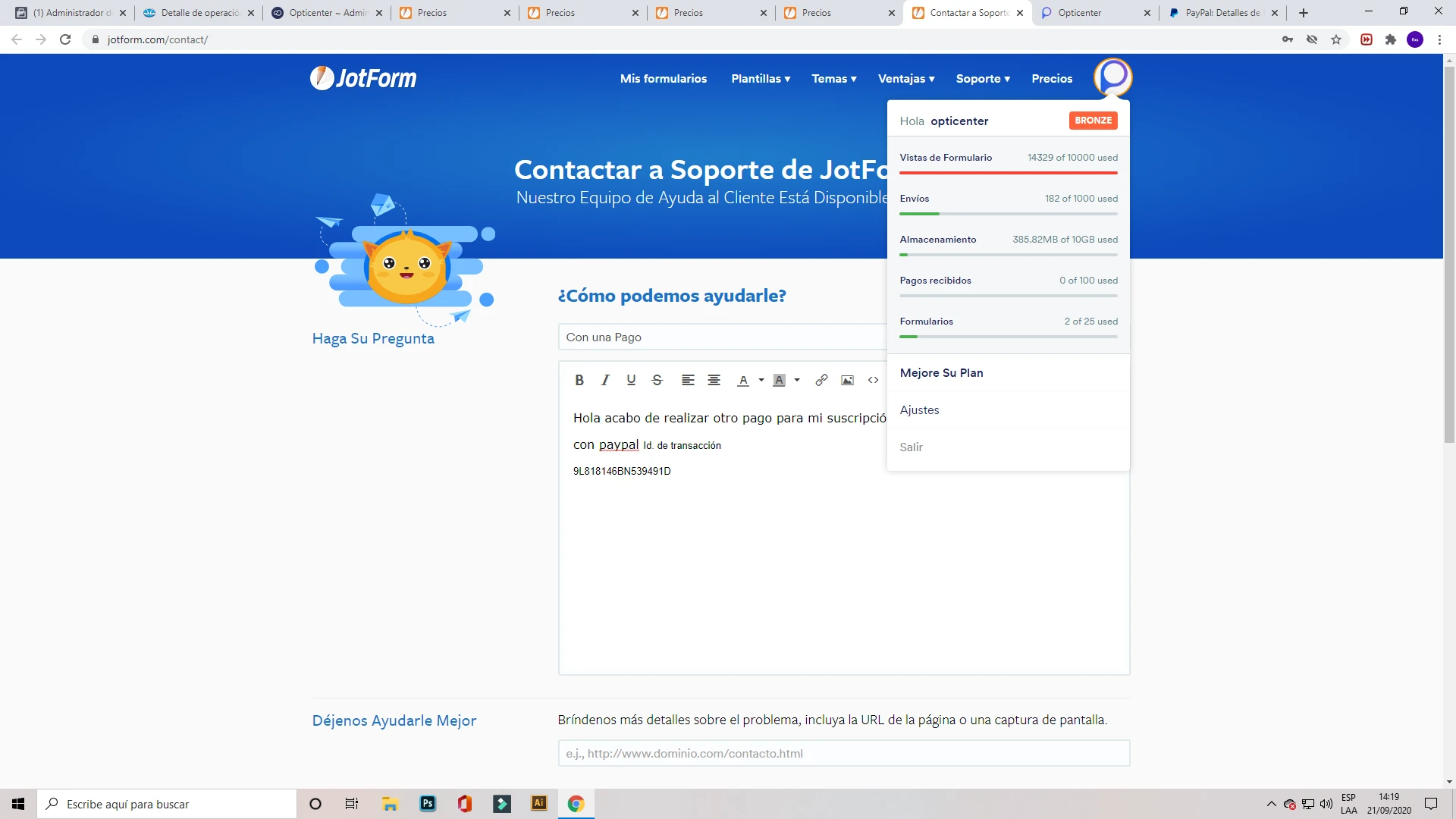Viewport: 1456px width, 819px height.
Task: Insert an image into the message
Action: tap(847, 380)
